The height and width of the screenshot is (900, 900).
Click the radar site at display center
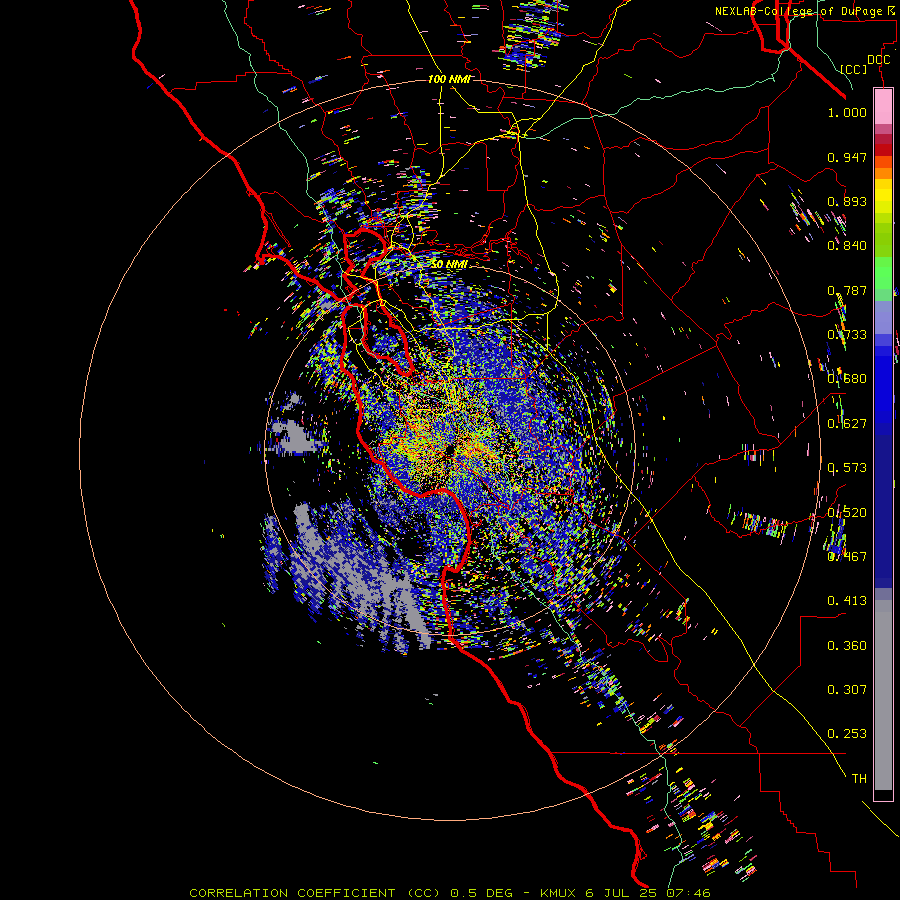pos(449,451)
